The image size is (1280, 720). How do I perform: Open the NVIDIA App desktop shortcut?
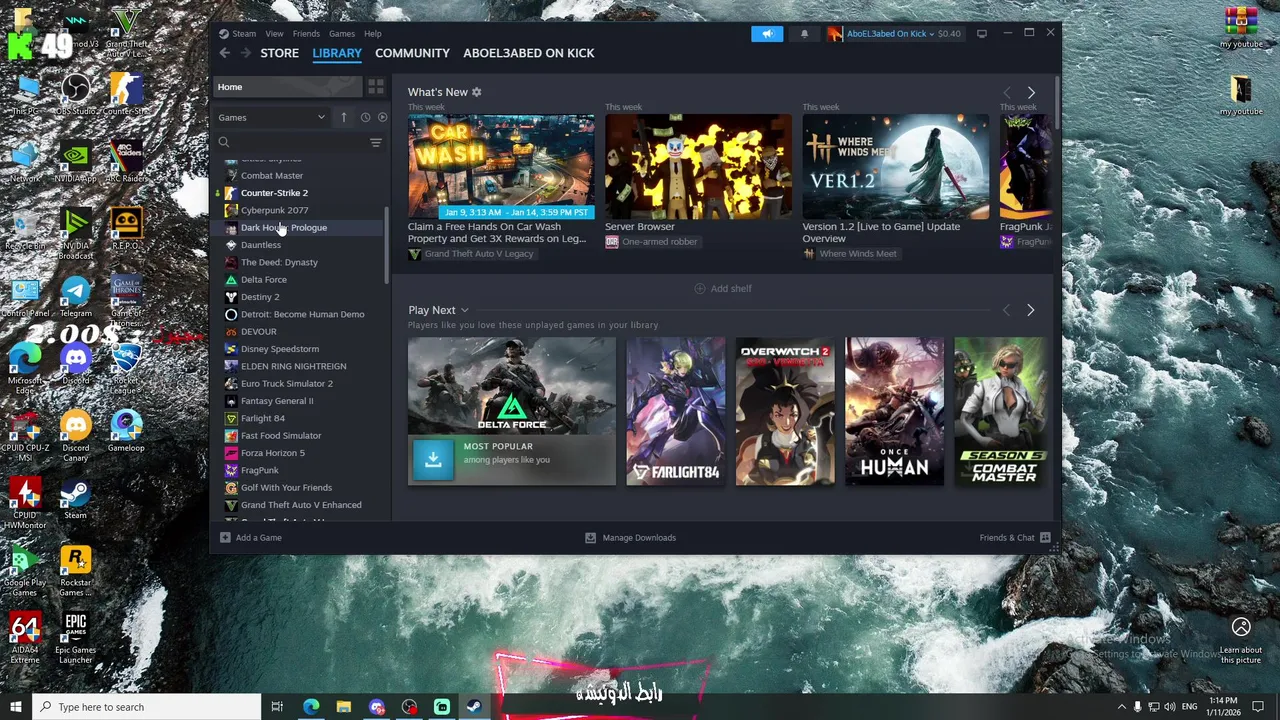(75, 162)
